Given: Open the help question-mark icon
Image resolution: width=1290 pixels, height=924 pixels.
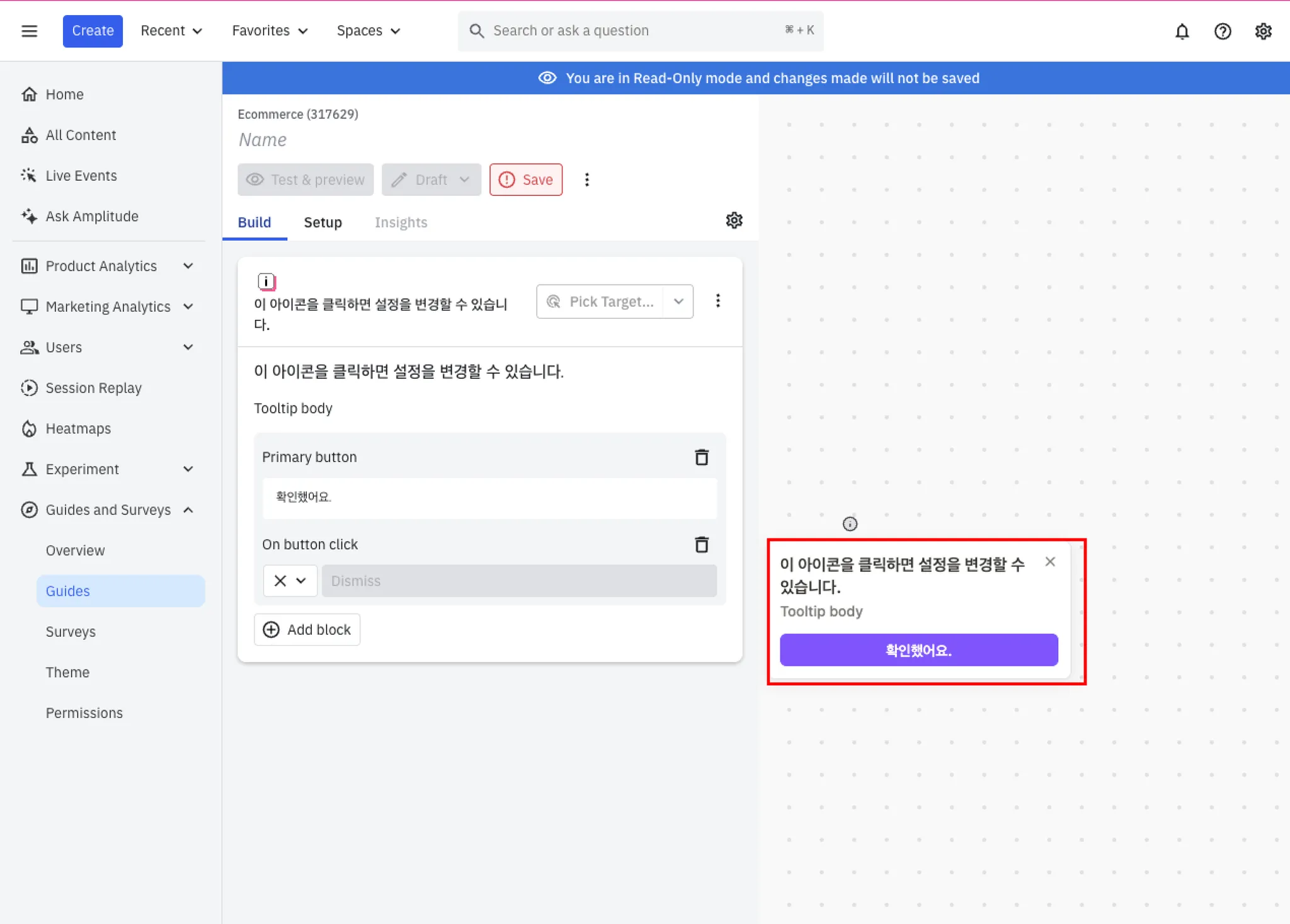Looking at the screenshot, I should coord(1222,31).
